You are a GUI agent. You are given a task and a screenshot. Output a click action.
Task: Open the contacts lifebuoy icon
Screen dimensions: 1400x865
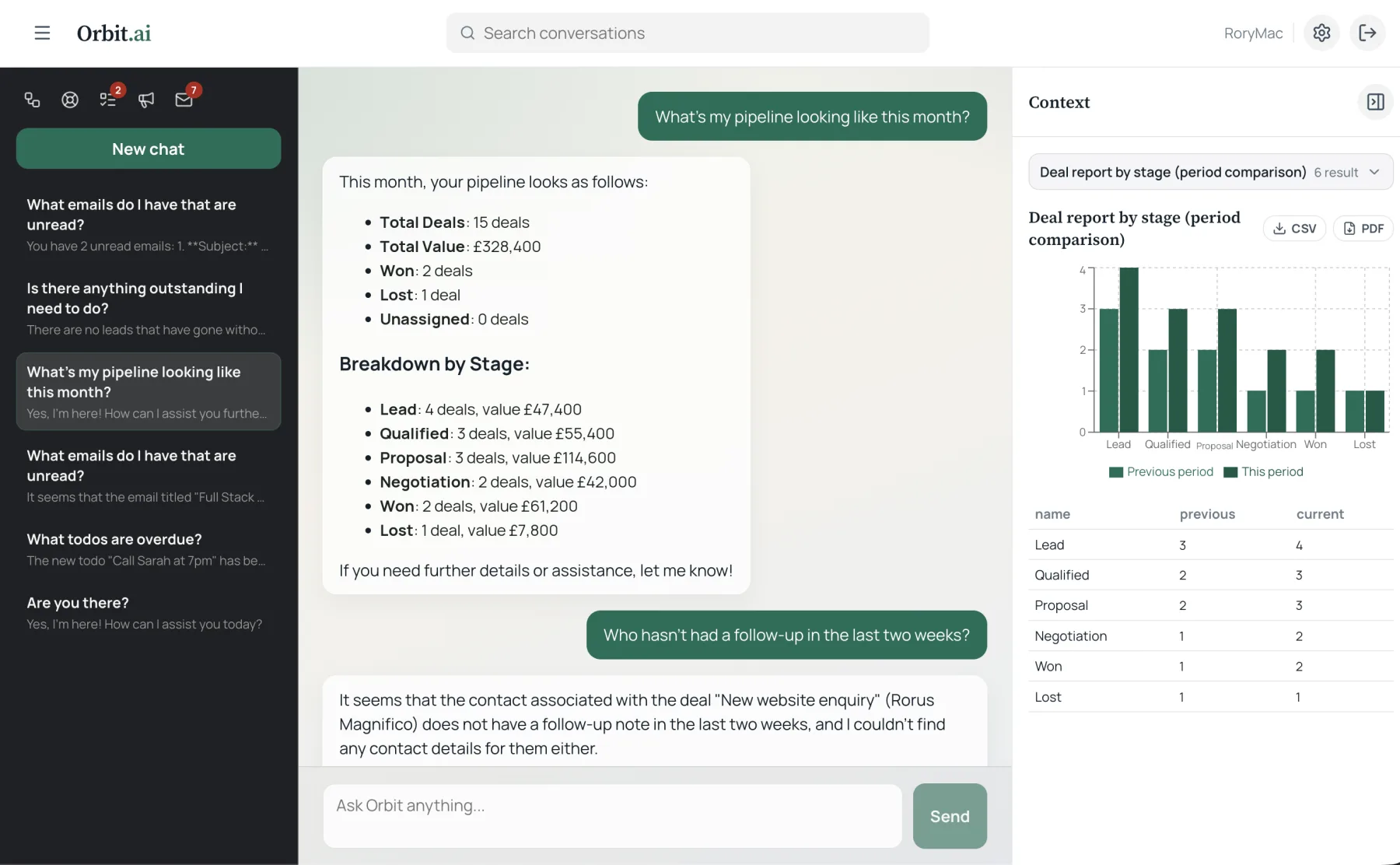(x=70, y=100)
